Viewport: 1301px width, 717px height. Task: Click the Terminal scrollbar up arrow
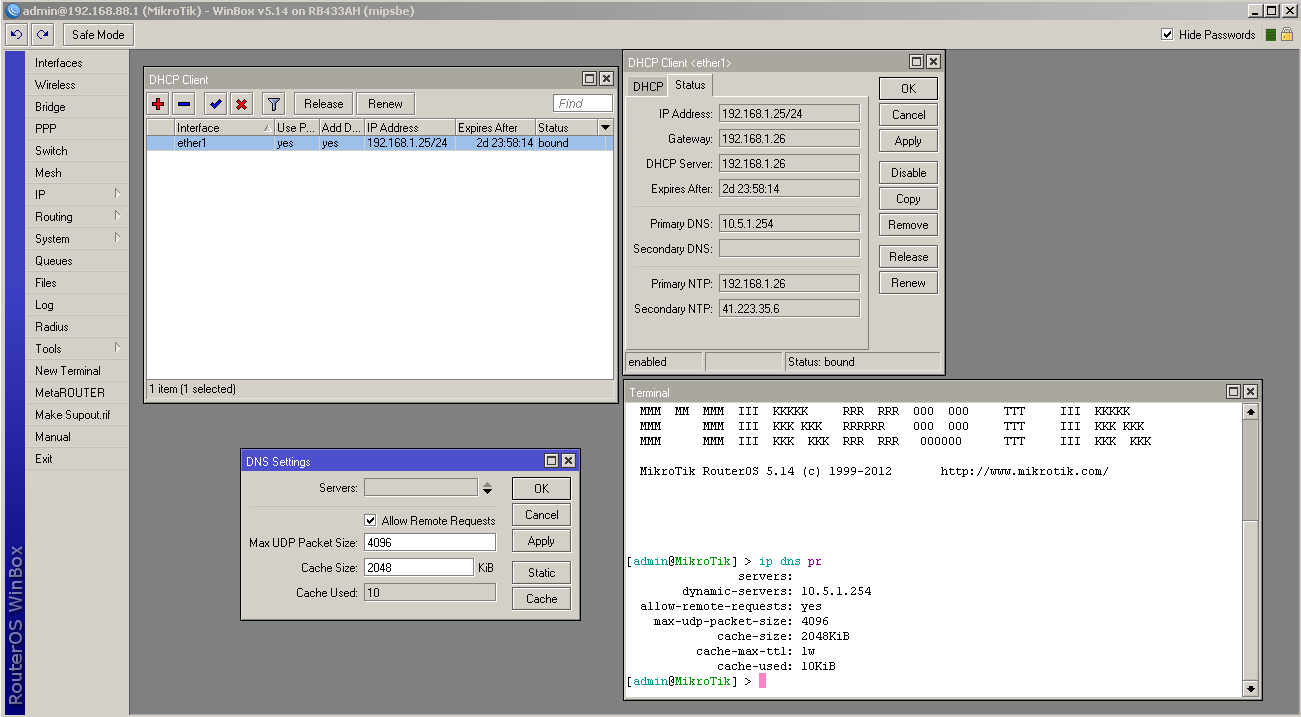tap(1250, 412)
